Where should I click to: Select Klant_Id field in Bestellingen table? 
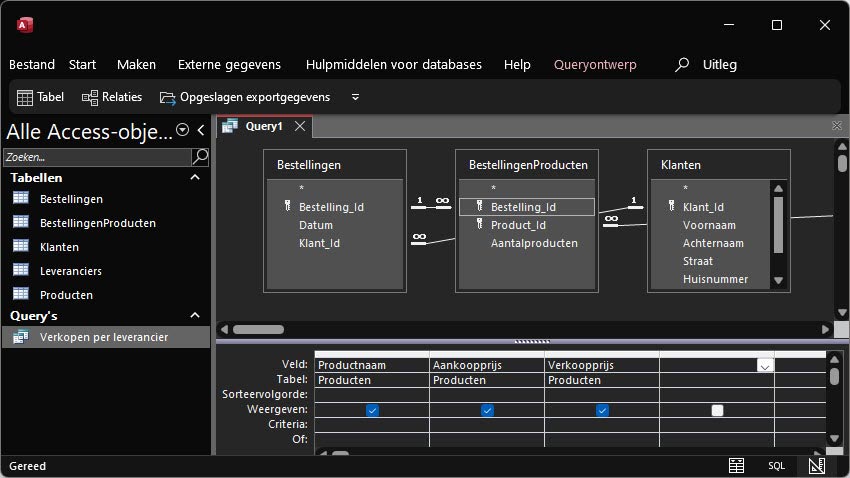319,243
